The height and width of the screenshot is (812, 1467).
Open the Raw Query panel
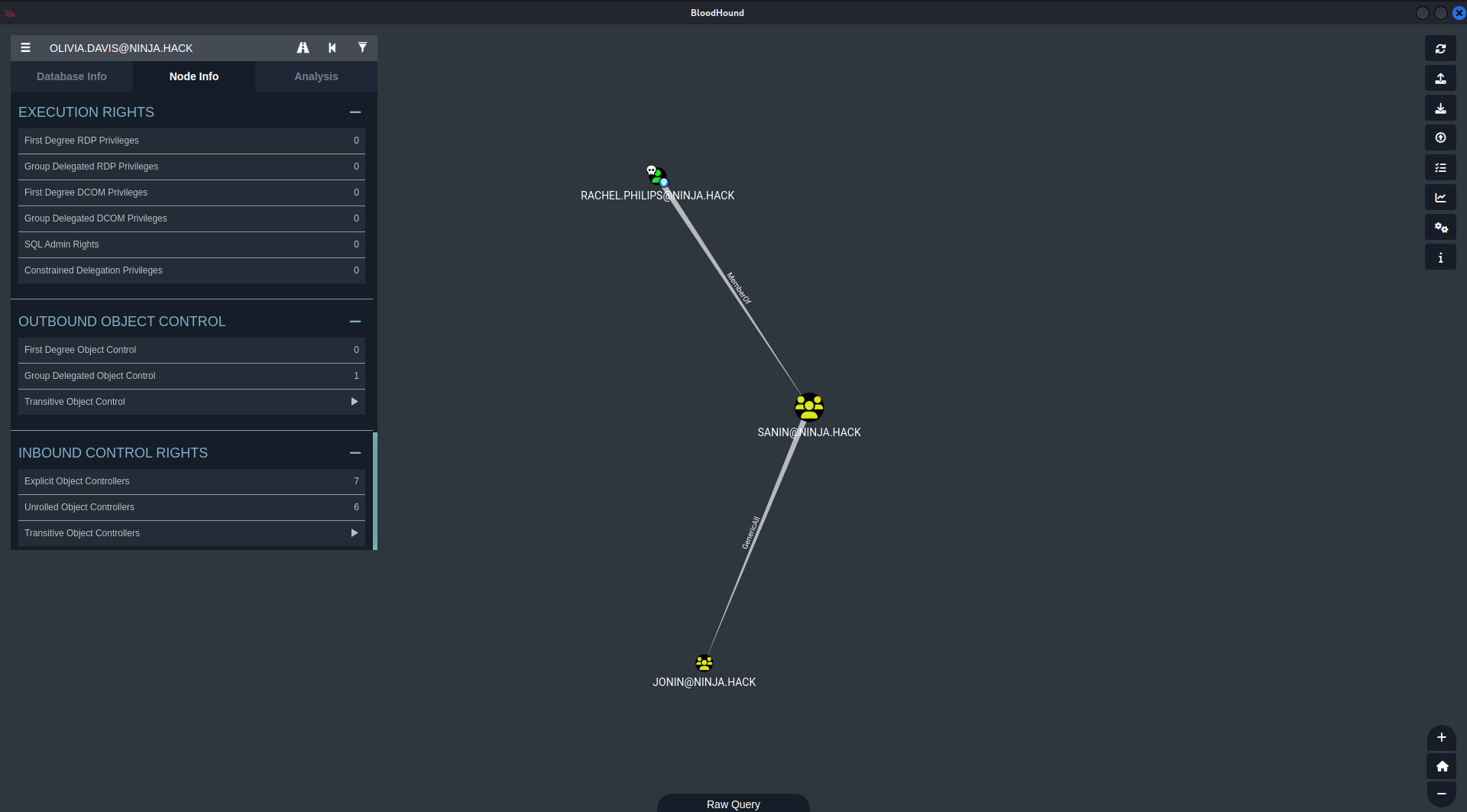pos(733,804)
